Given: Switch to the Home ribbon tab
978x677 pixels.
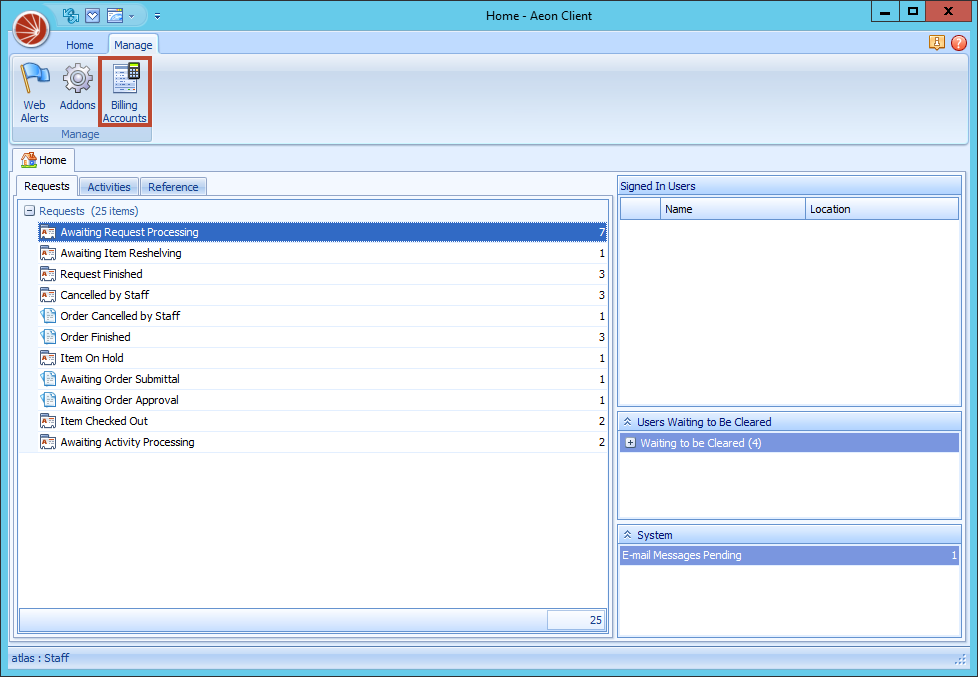Looking at the screenshot, I should pos(79,44).
